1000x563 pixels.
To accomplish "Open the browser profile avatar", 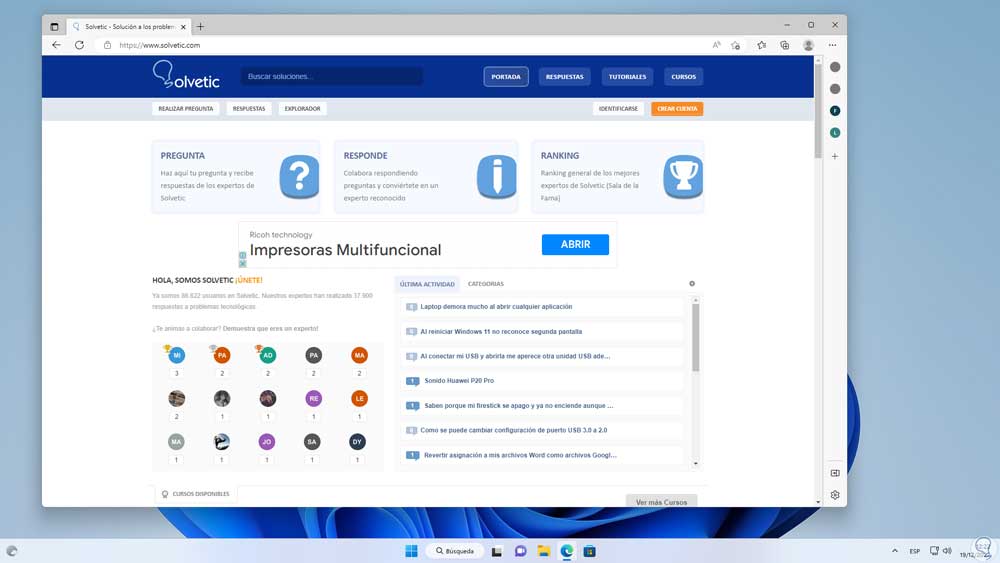I will tap(808, 45).
